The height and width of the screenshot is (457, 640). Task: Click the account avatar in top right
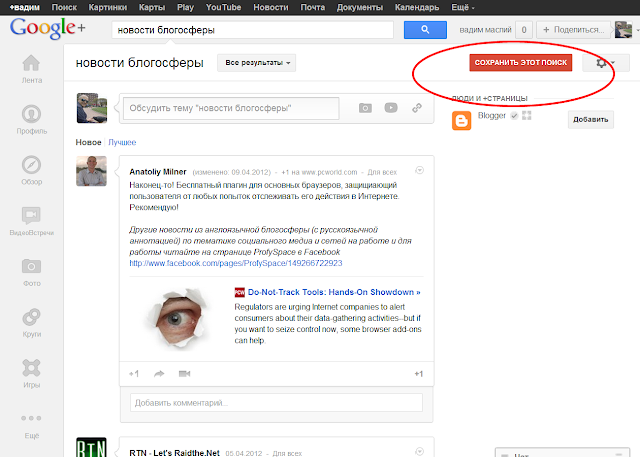click(623, 30)
